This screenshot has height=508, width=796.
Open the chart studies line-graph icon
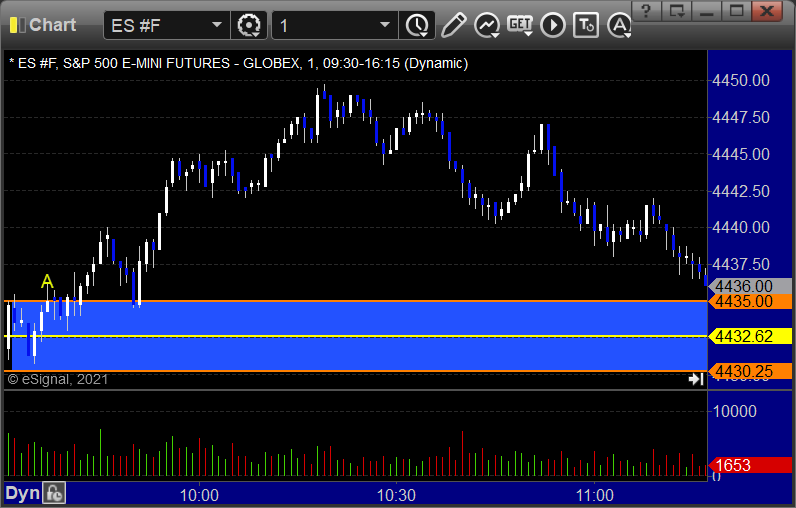[x=487, y=25]
